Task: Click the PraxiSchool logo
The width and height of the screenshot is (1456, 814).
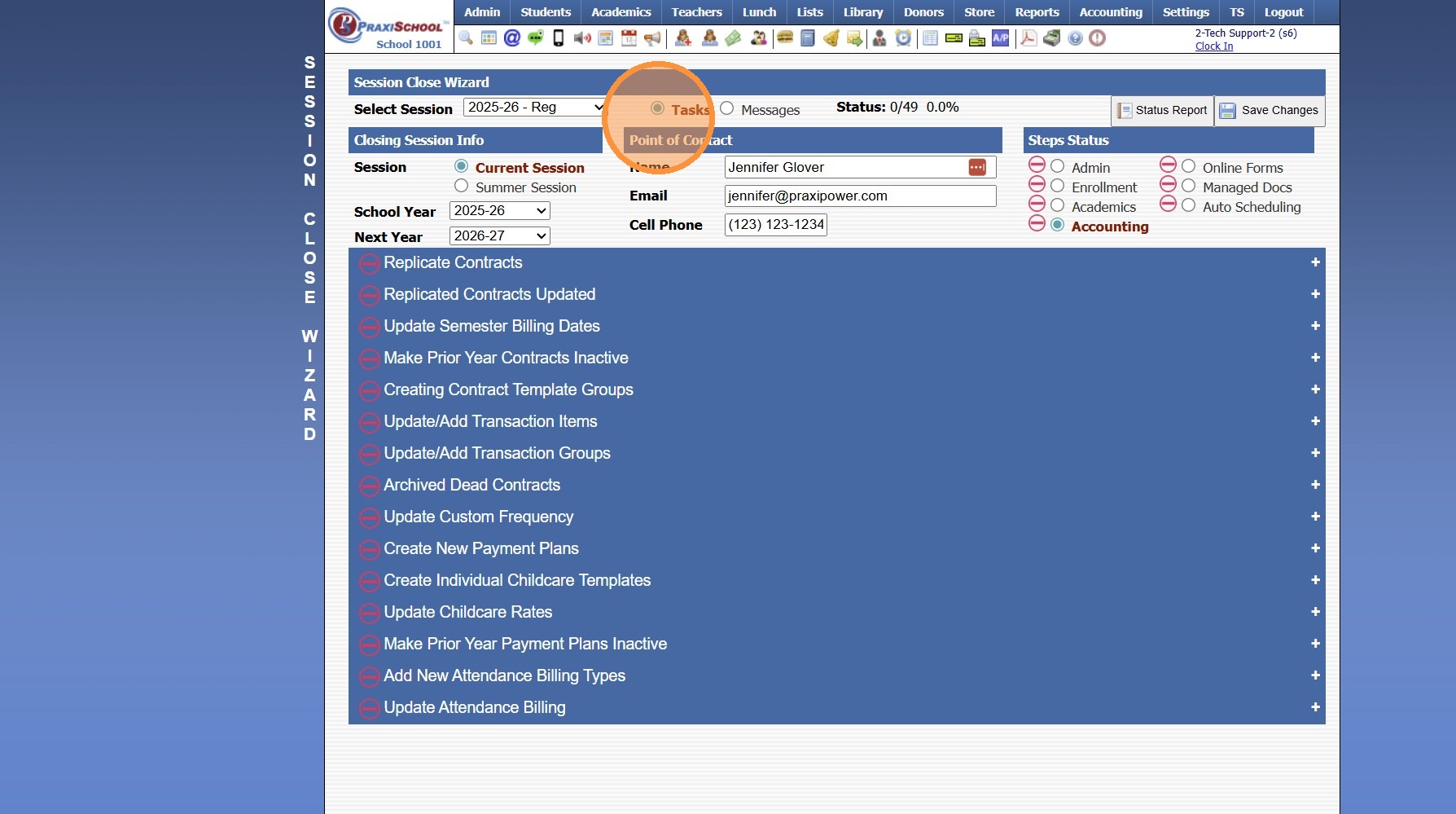Action: [389, 28]
